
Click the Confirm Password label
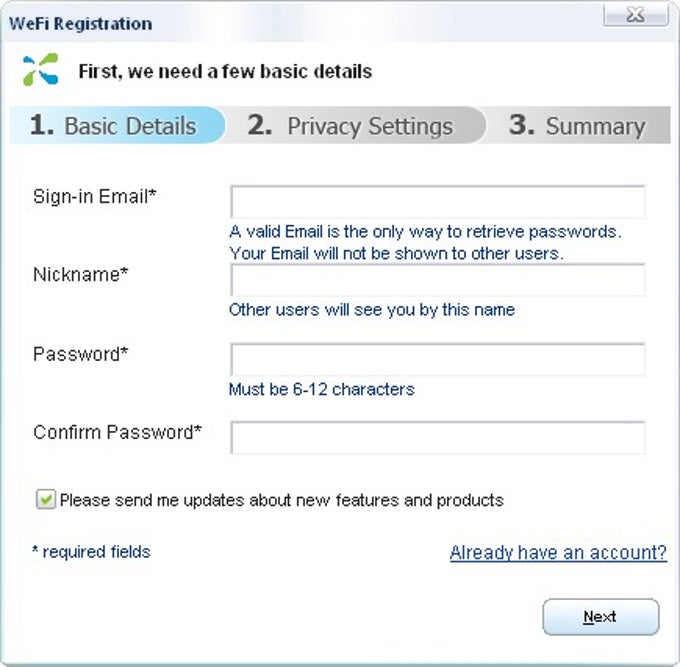[118, 432]
